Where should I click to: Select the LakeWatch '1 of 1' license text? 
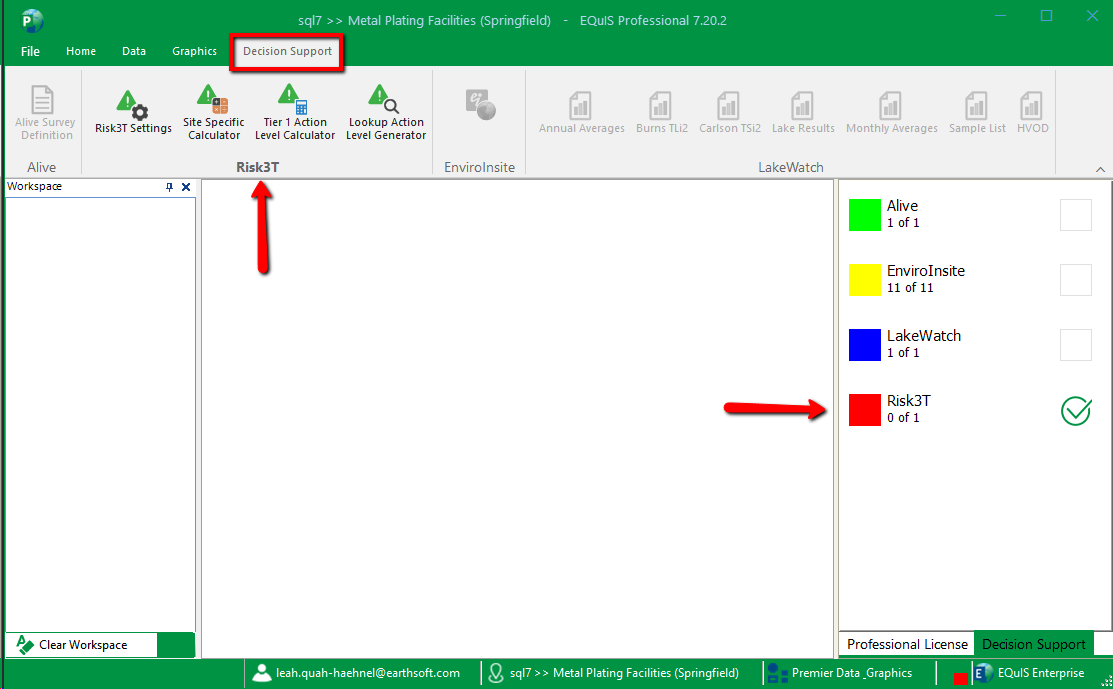pos(903,353)
